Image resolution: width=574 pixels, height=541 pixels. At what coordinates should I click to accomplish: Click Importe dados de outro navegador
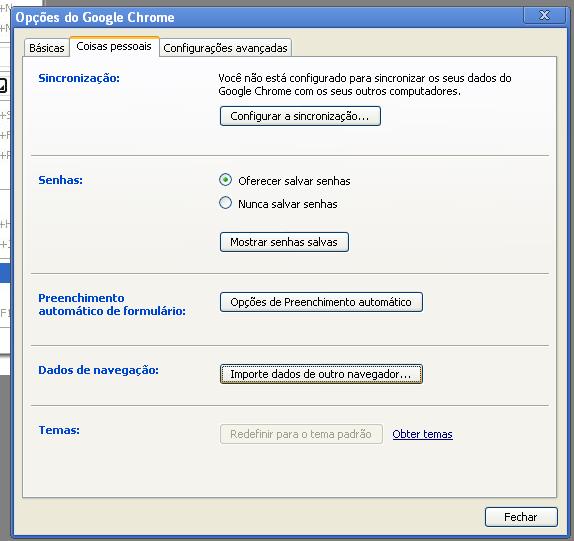321,374
